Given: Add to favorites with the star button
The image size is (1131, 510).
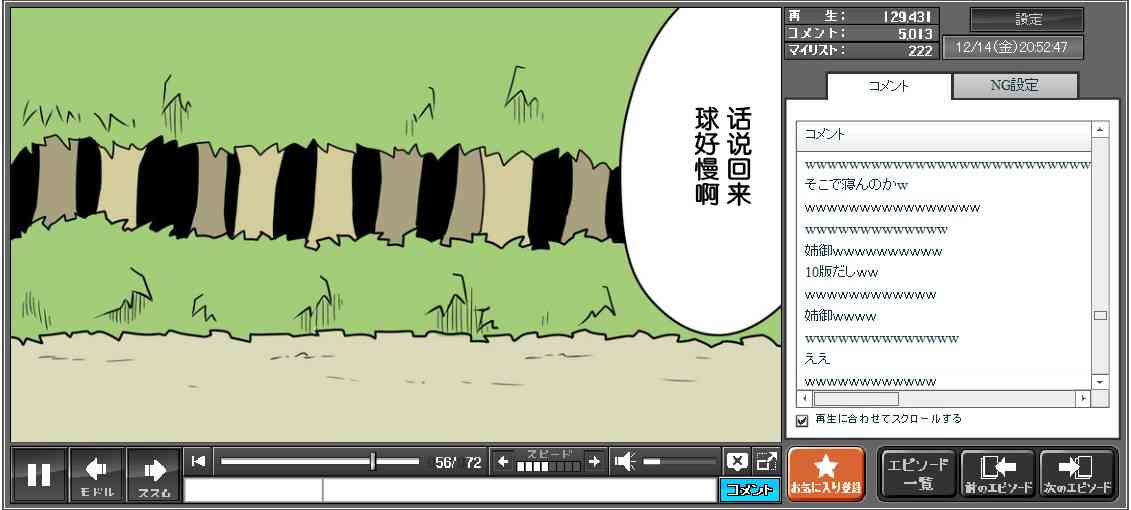Looking at the screenshot, I should click(x=825, y=474).
